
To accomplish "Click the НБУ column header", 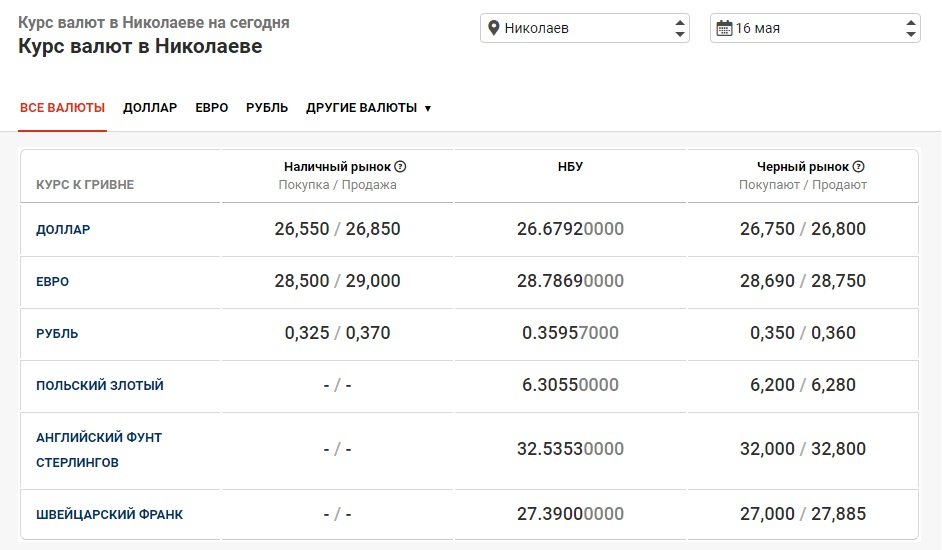I will [570, 167].
